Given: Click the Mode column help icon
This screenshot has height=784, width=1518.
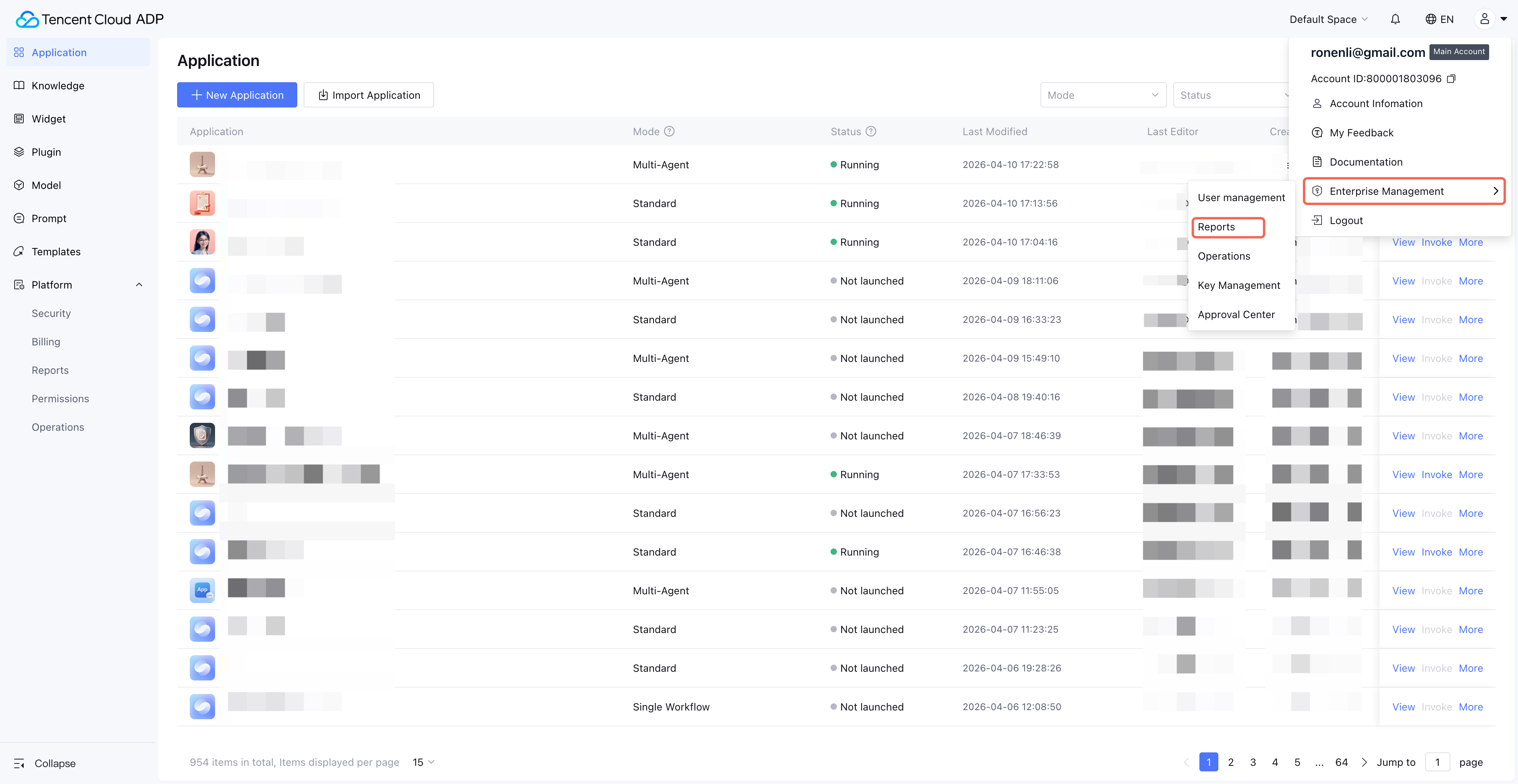Looking at the screenshot, I should (x=669, y=131).
